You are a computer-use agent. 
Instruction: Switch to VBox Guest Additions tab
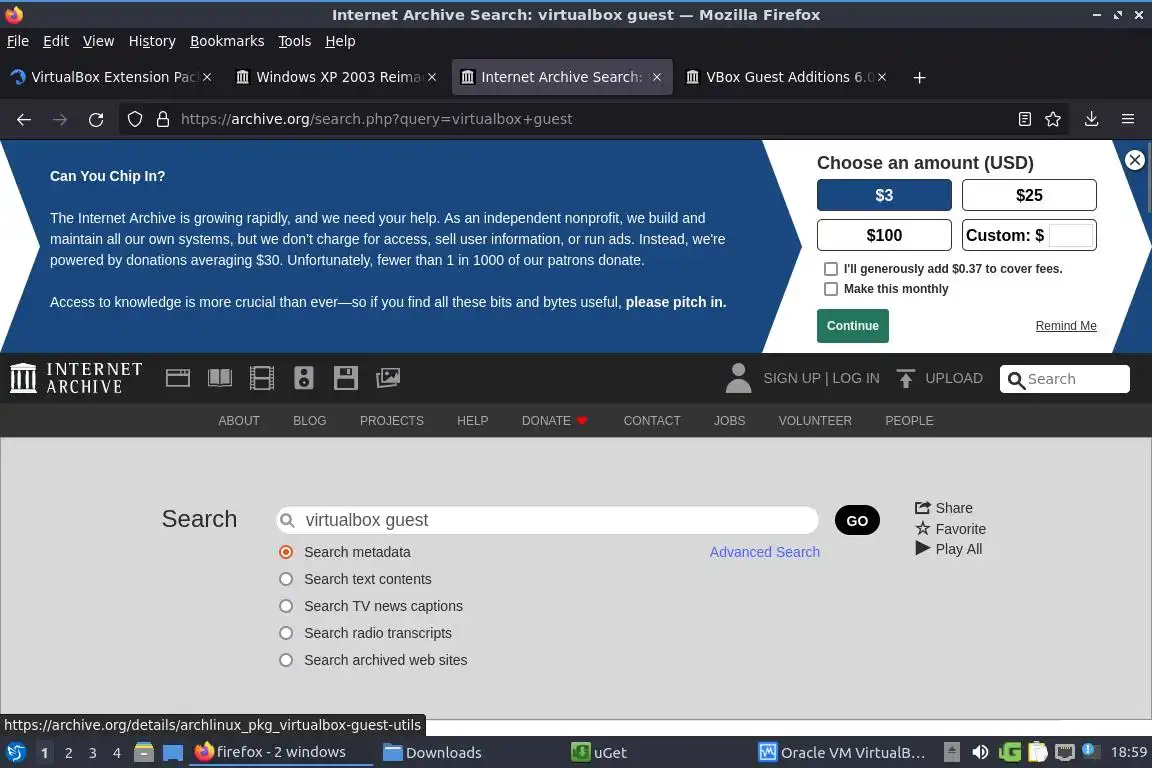(x=787, y=77)
